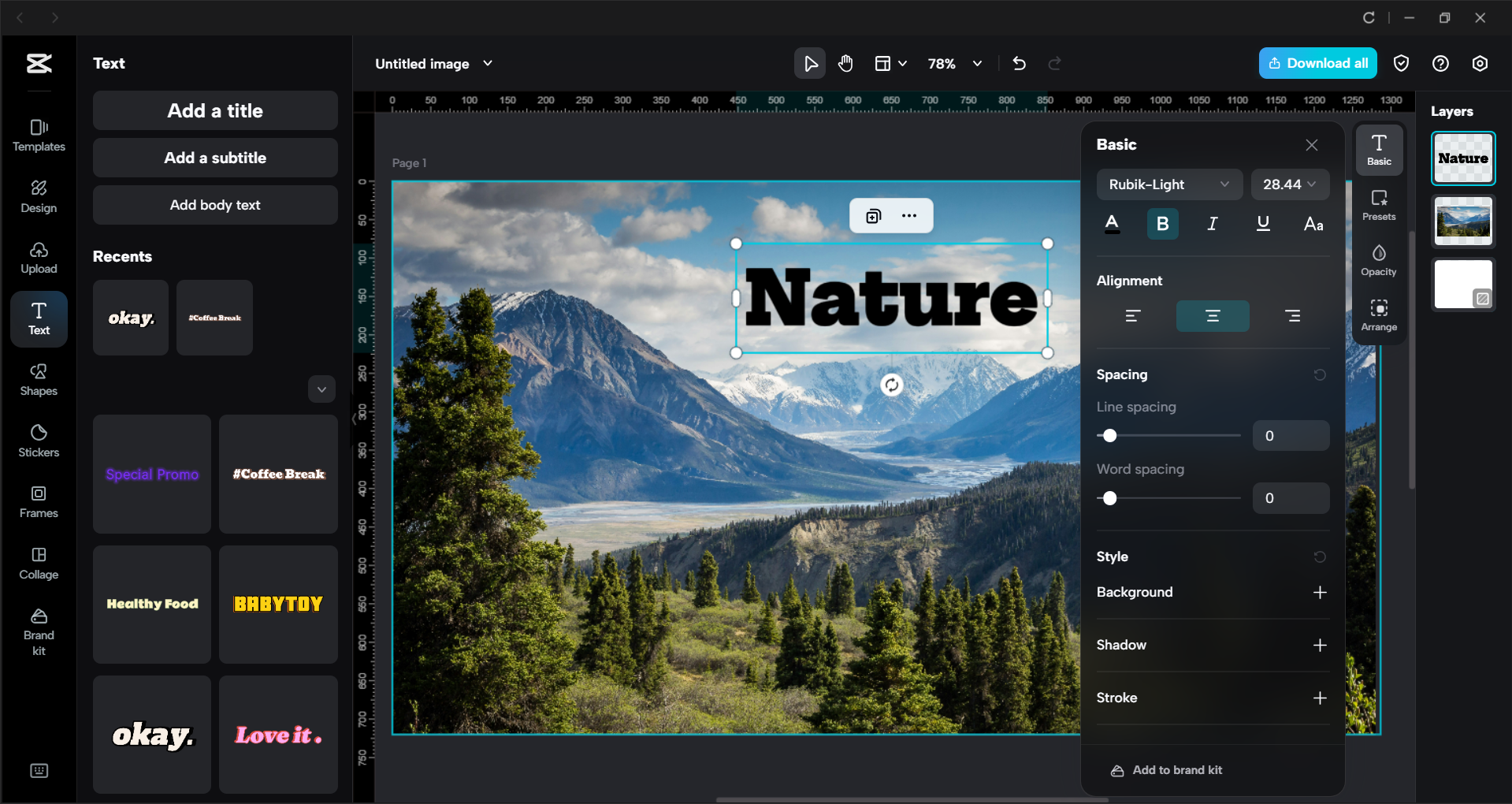Toggle underline formatting on the text

point(1262,223)
